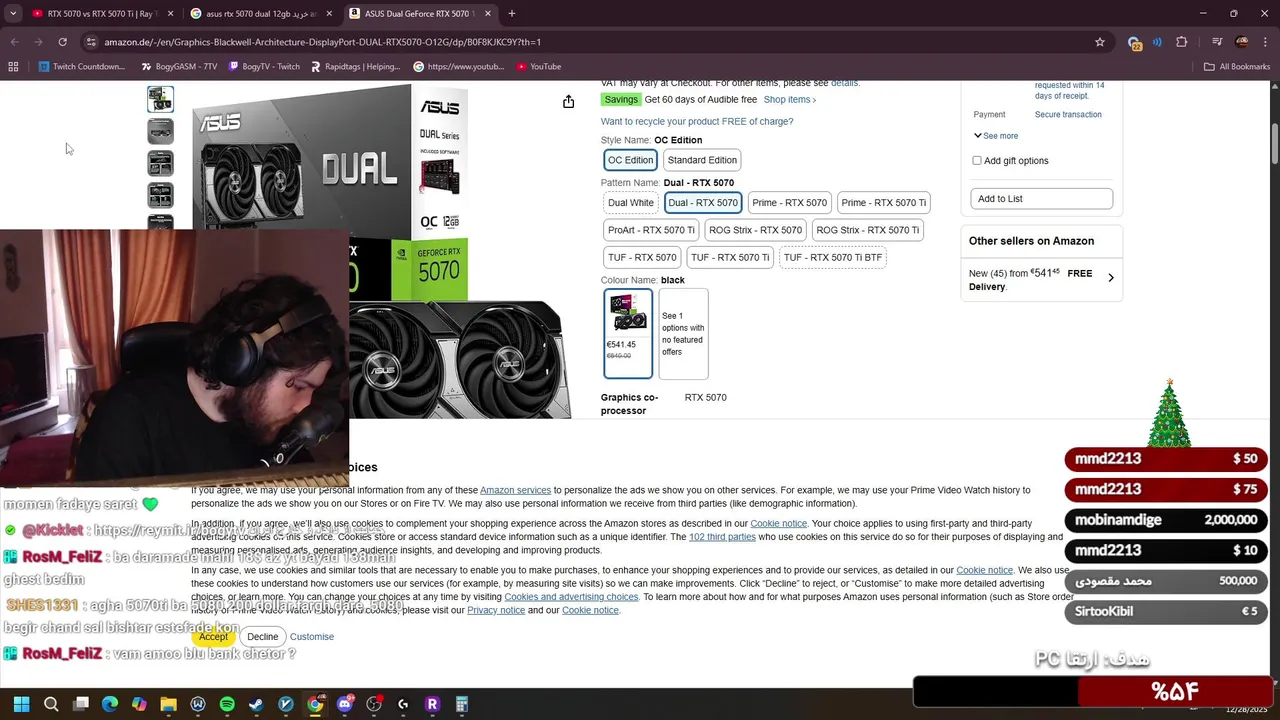The width and height of the screenshot is (1280, 720).
Task: Decline the cookies
Action: click(263, 637)
